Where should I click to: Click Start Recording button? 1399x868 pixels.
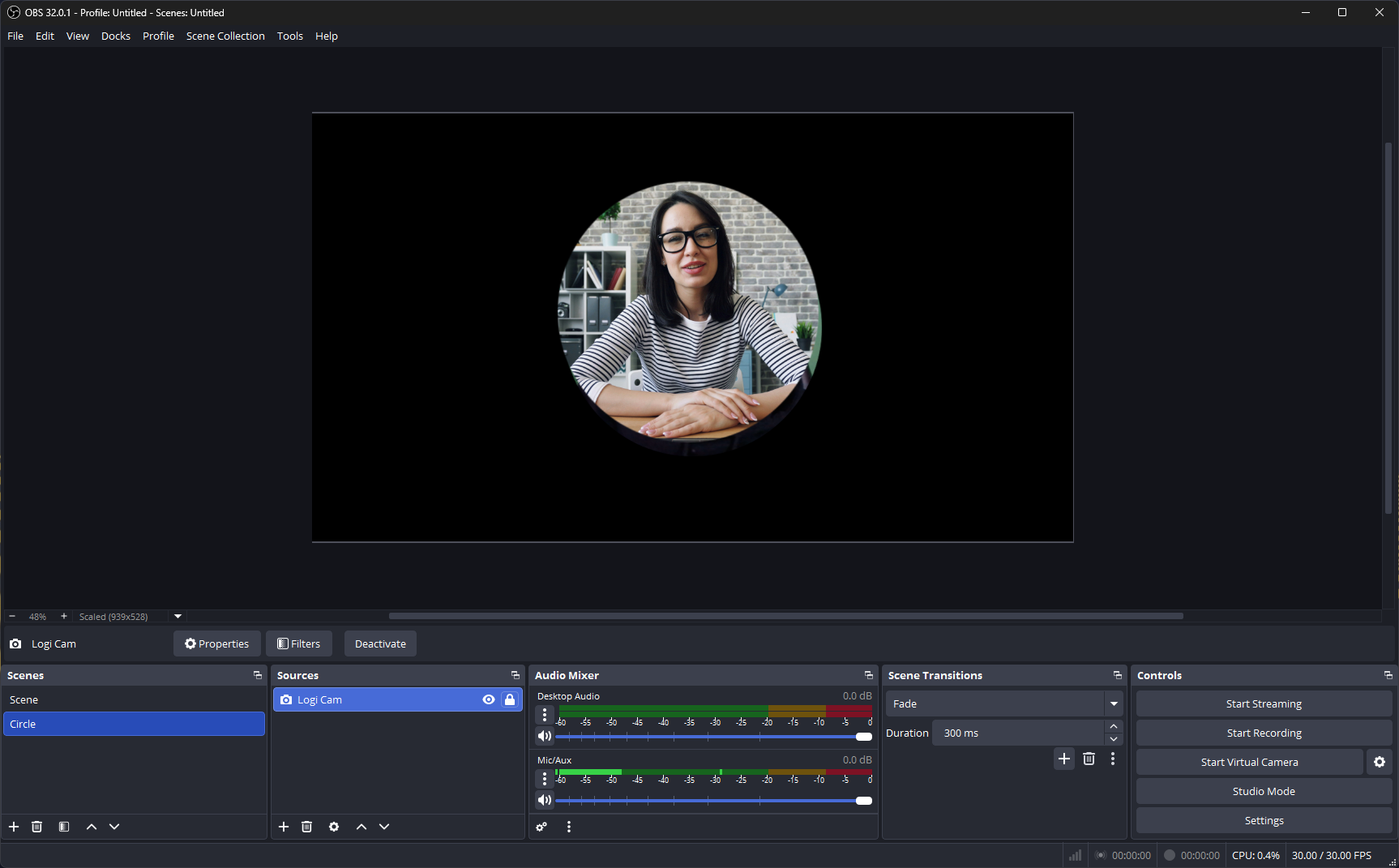click(x=1264, y=733)
